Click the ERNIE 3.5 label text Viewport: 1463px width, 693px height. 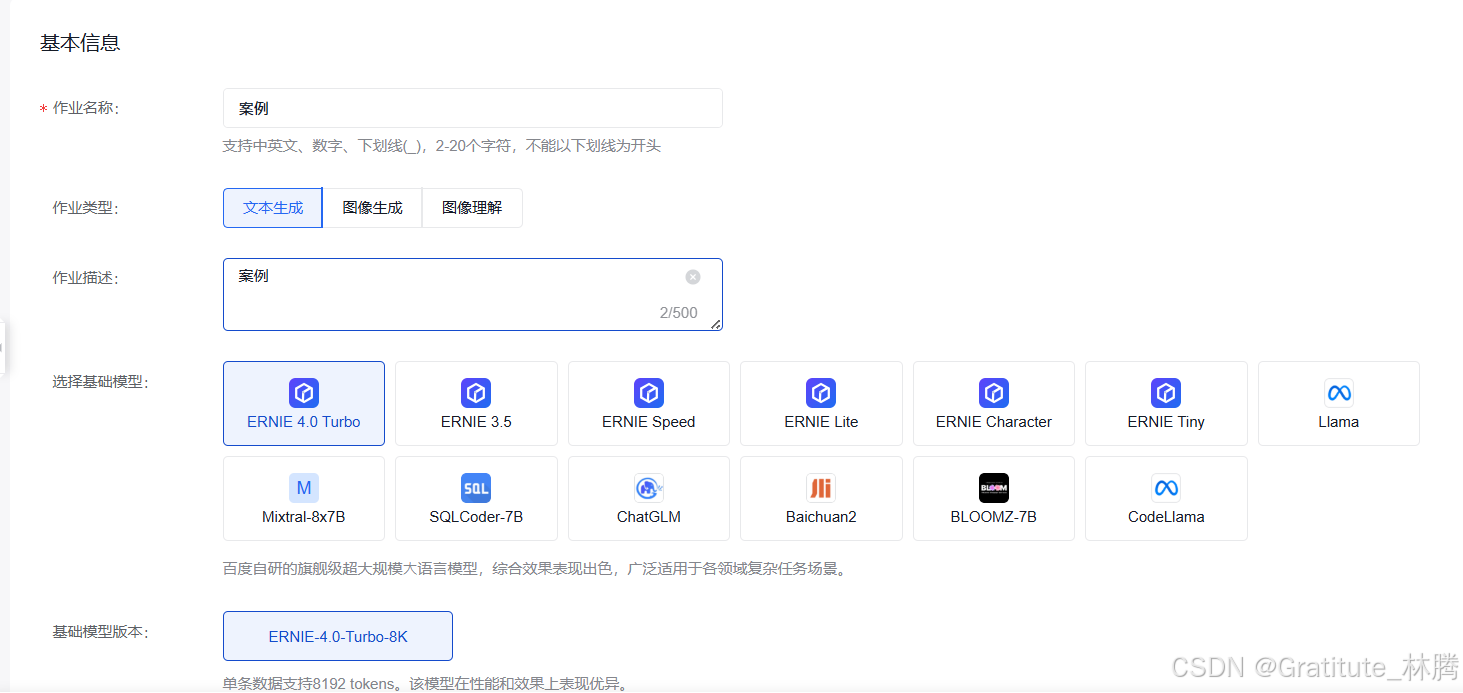click(x=476, y=422)
